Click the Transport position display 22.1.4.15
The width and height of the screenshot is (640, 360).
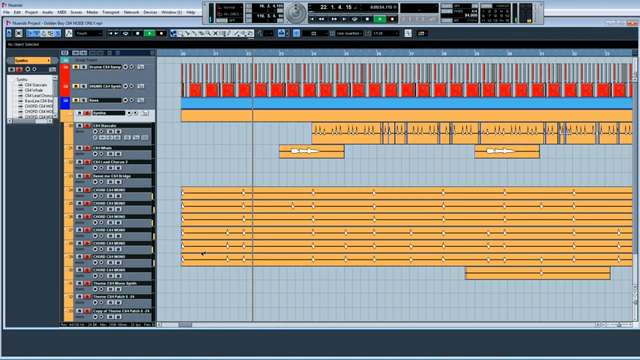pos(336,7)
